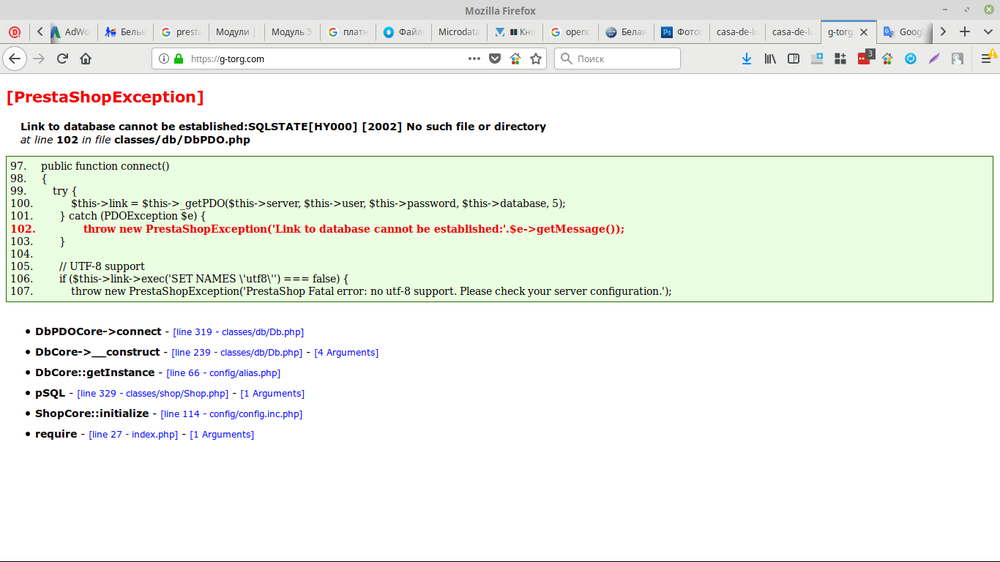Bookmark this page with the star
This screenshot has height=562, width=1000.
(x=536, y=59)
